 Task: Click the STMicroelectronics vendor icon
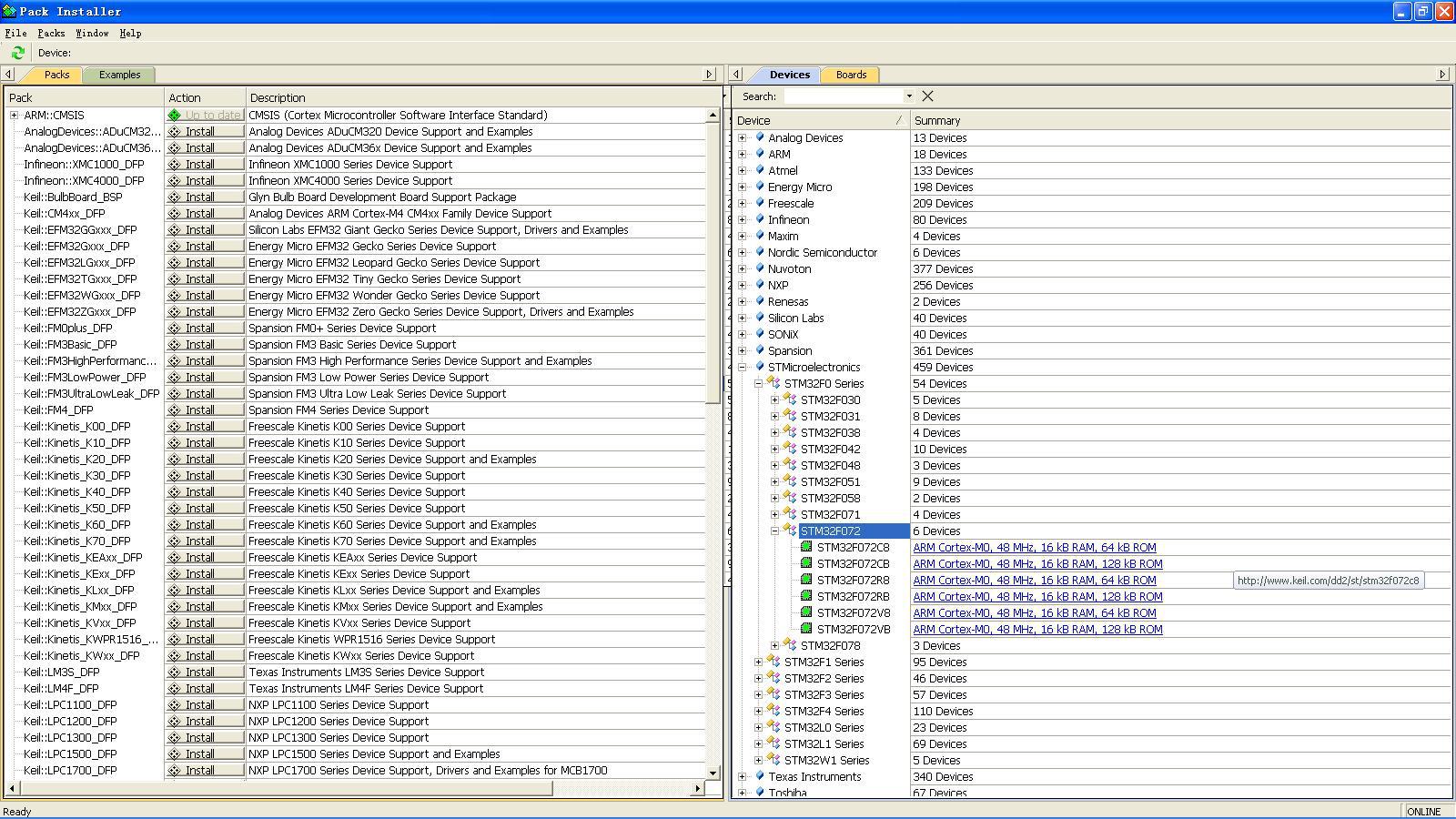[x=759, y=368]
